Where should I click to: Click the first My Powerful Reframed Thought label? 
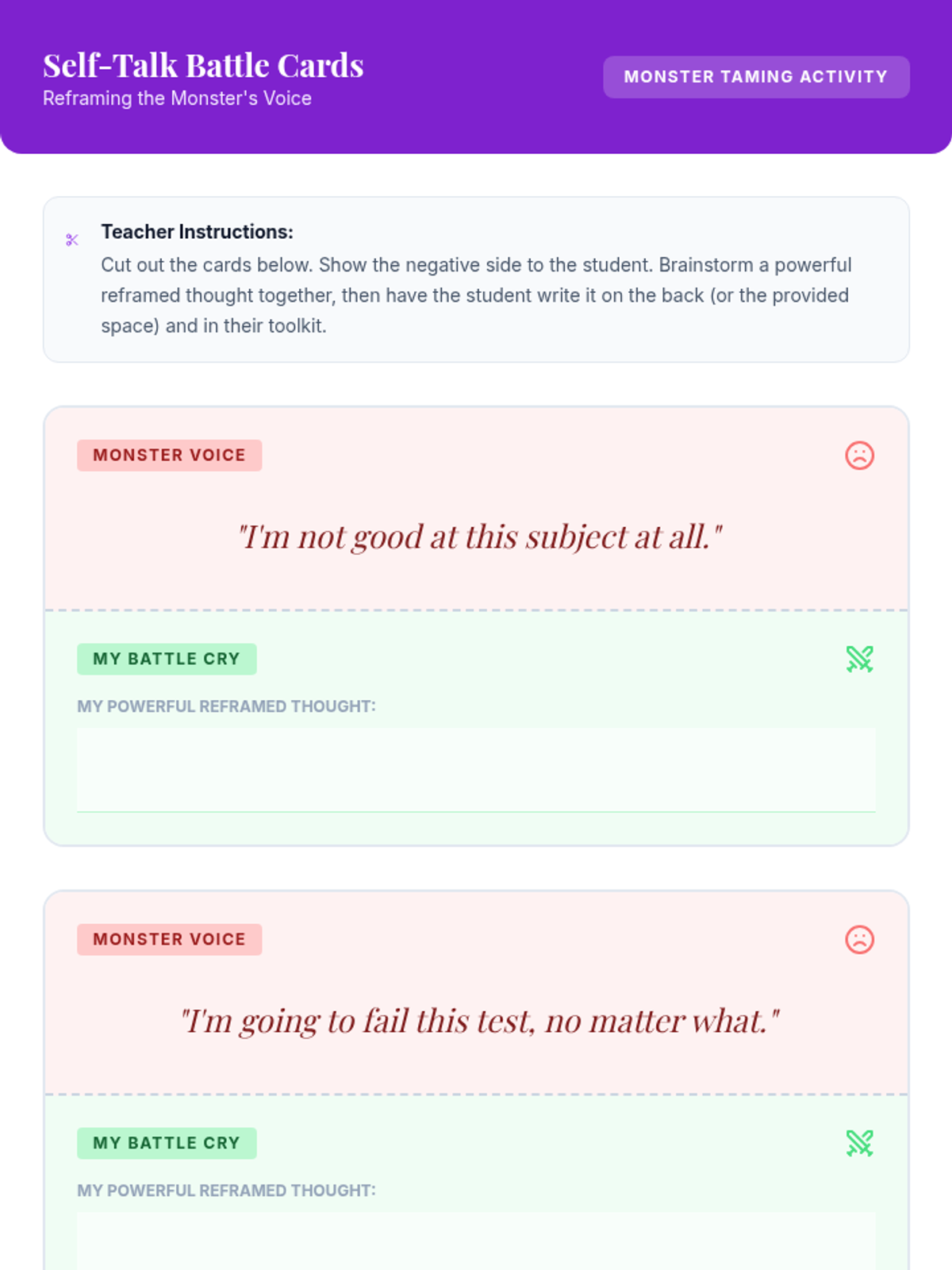coord(226,706)
